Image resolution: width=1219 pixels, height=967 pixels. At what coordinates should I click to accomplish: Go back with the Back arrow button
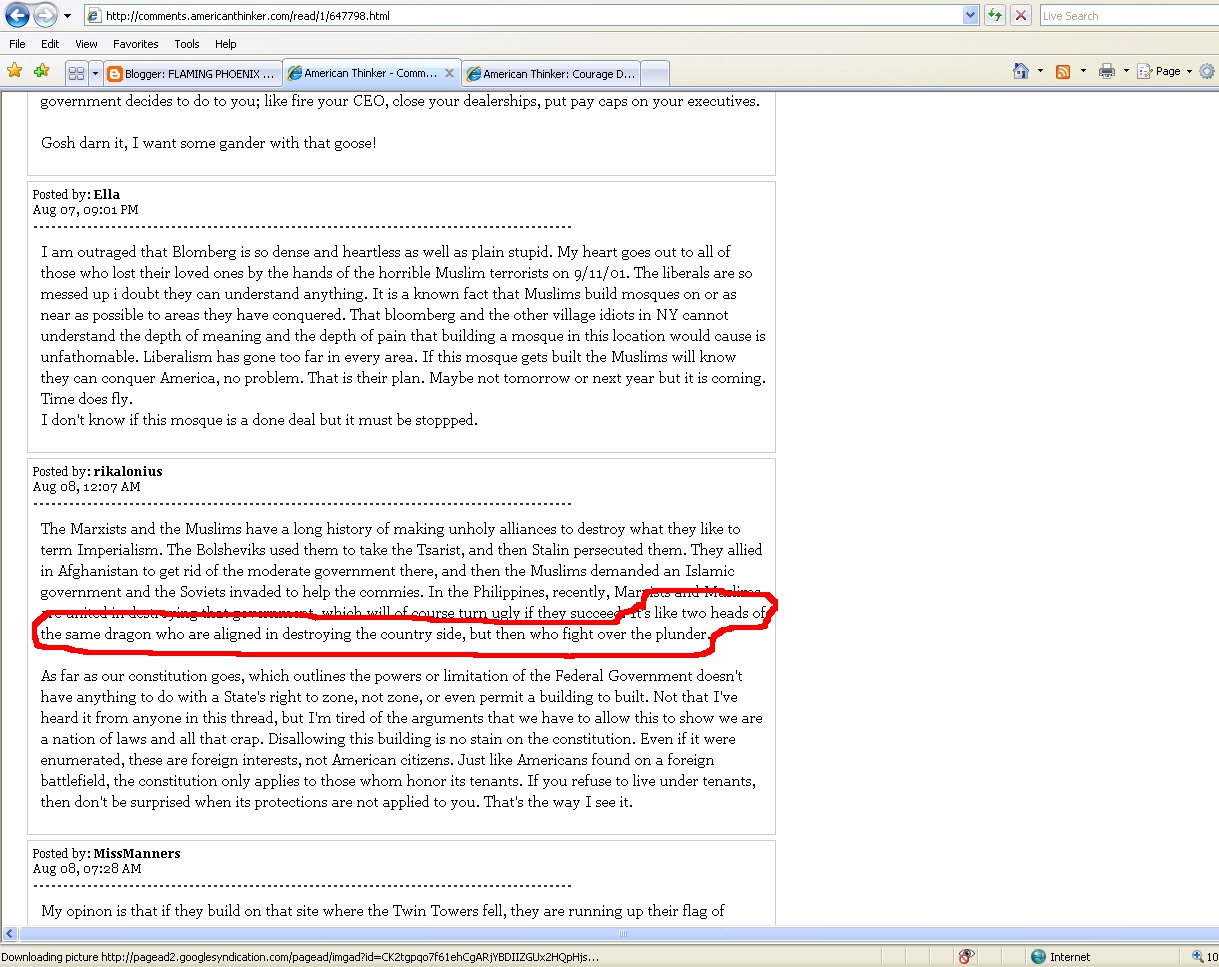(x=17, y=15)
